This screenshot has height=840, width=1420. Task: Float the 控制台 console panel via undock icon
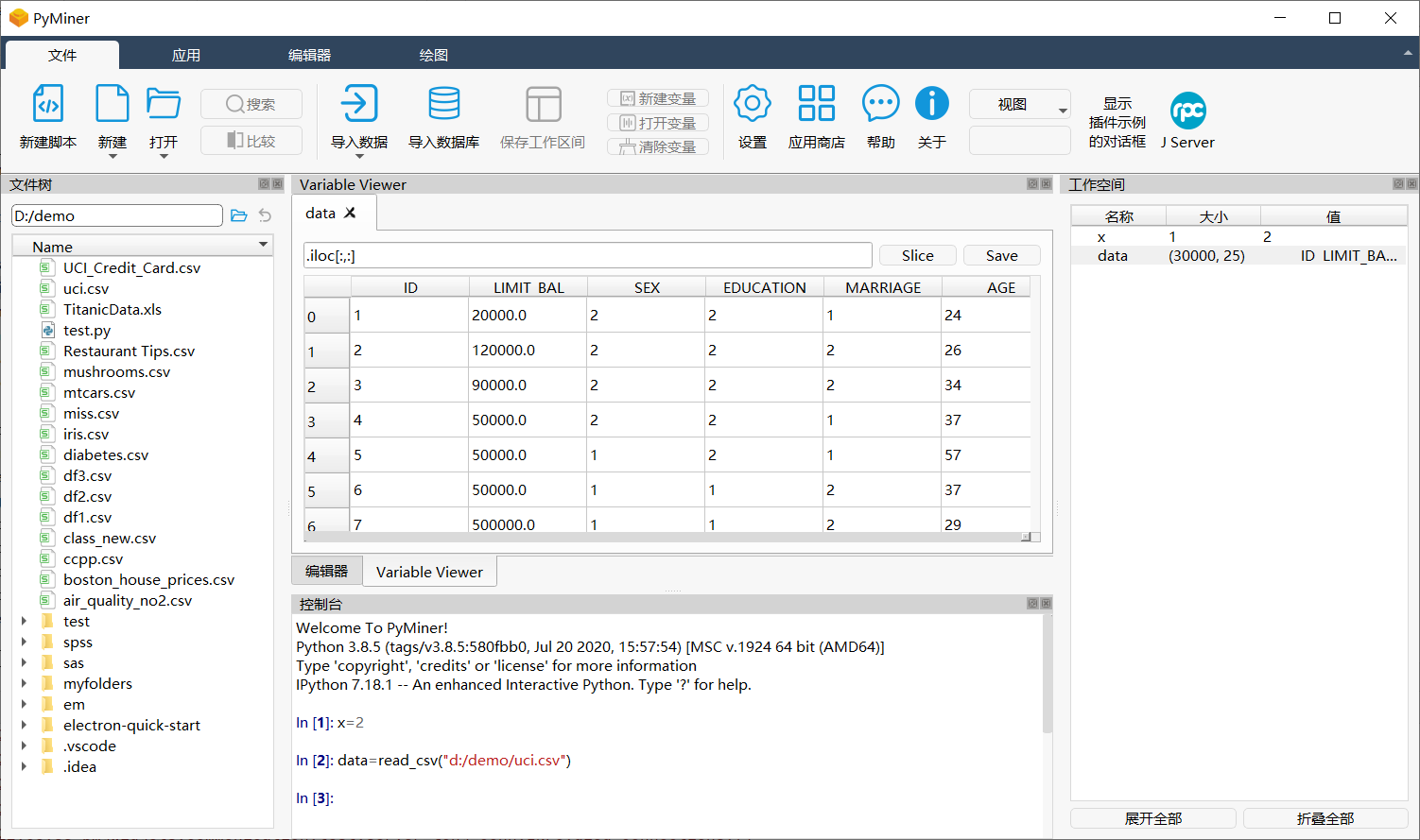1032,603
